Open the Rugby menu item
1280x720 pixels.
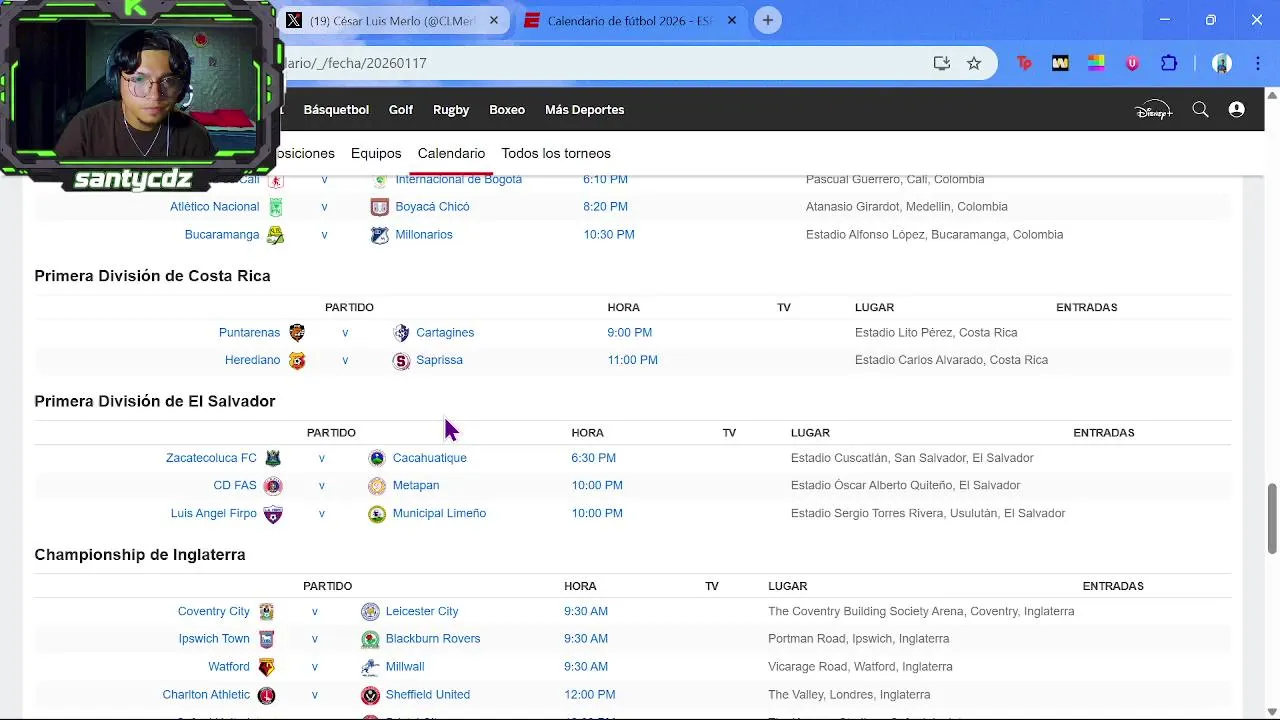[451, 110]
